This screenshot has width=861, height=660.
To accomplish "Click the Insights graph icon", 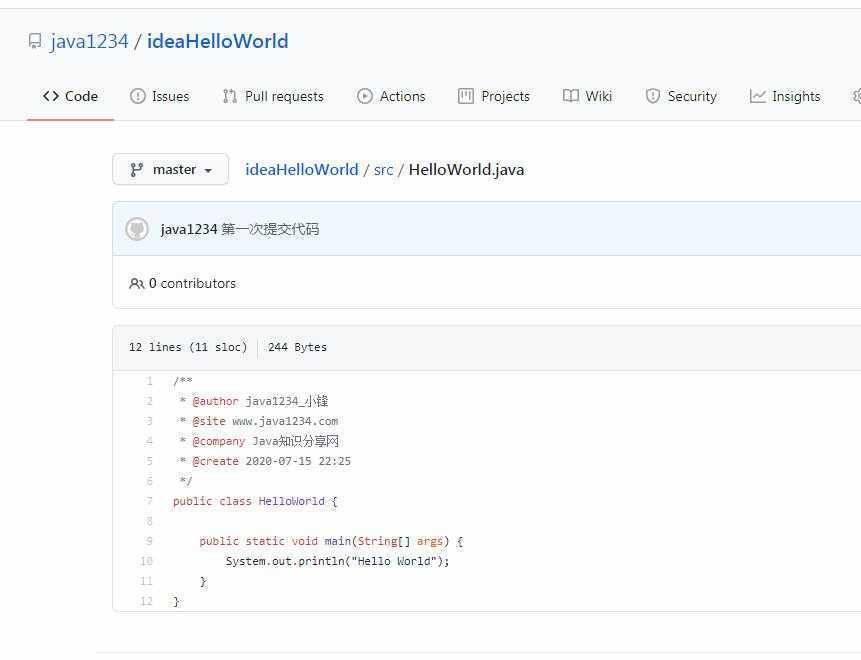I will [x=758, y=96].
